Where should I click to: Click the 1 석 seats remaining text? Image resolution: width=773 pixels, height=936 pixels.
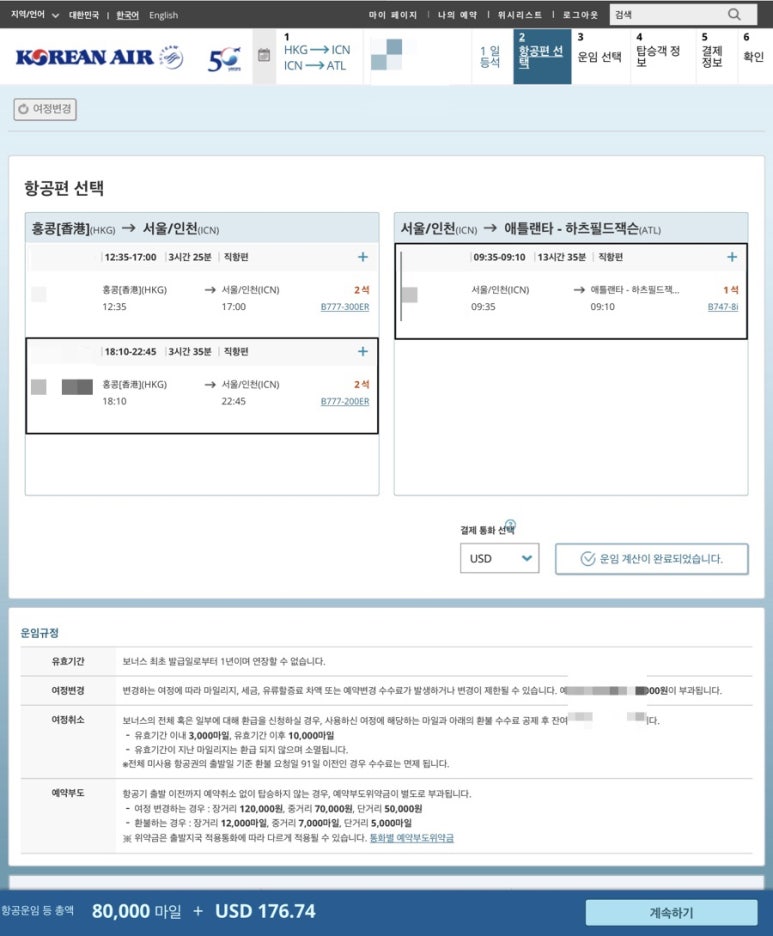tap(731, 290)
